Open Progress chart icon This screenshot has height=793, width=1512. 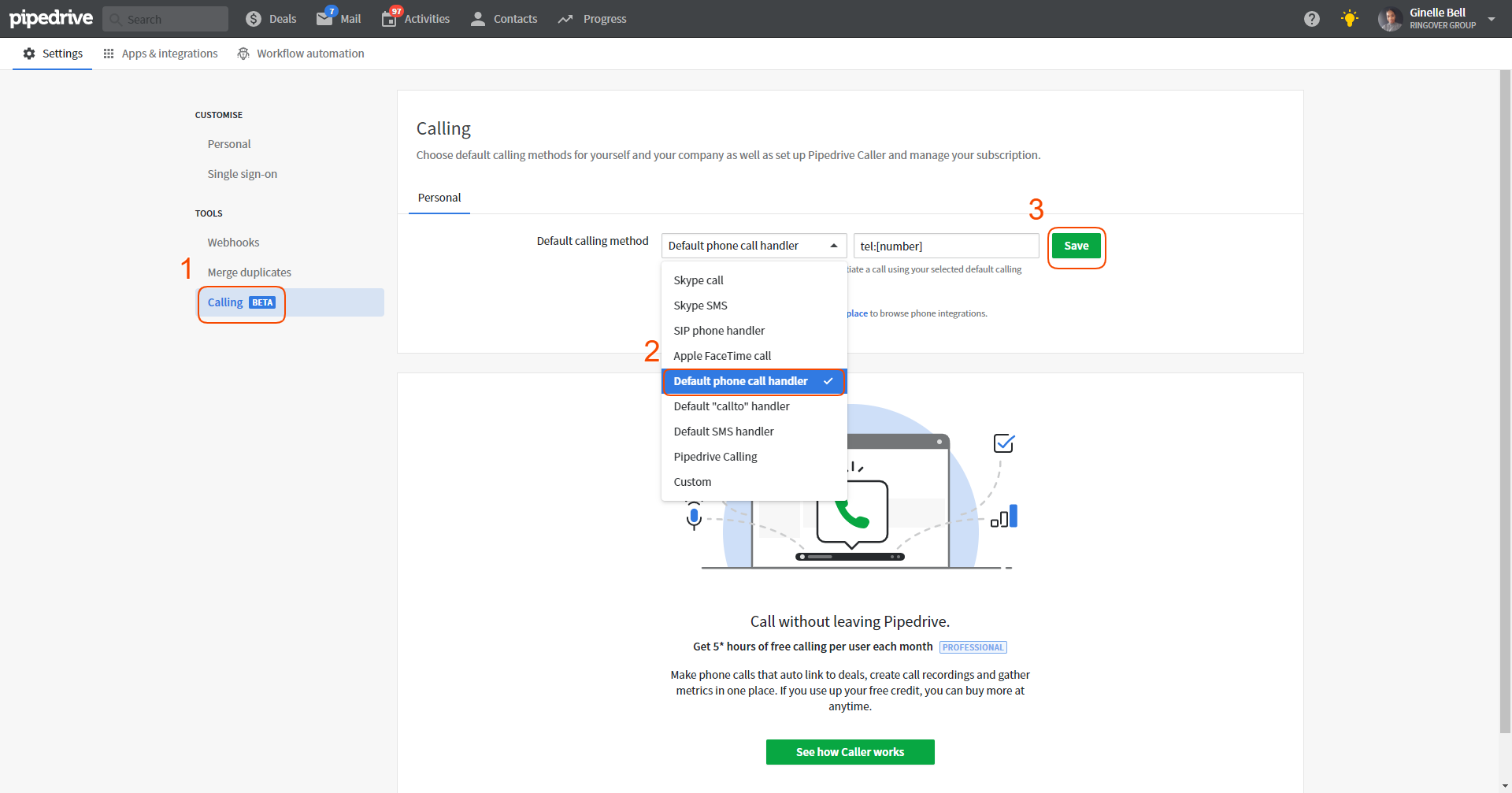pos(565,19)
